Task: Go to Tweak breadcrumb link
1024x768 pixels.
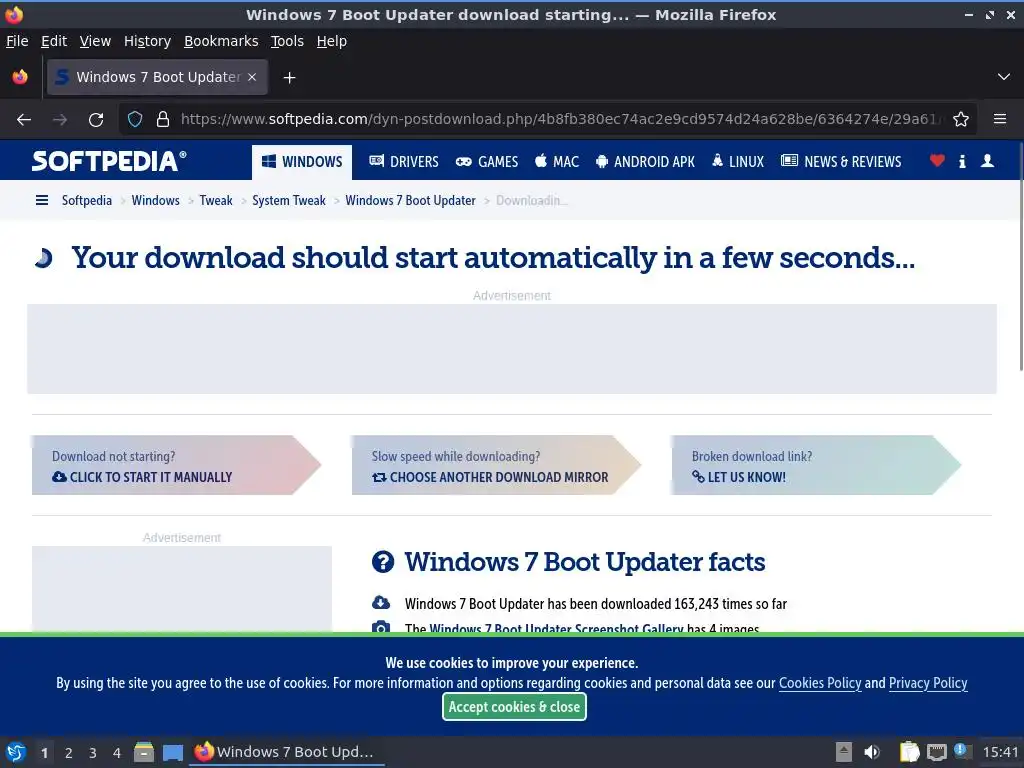Action: [x=216, y=200]
